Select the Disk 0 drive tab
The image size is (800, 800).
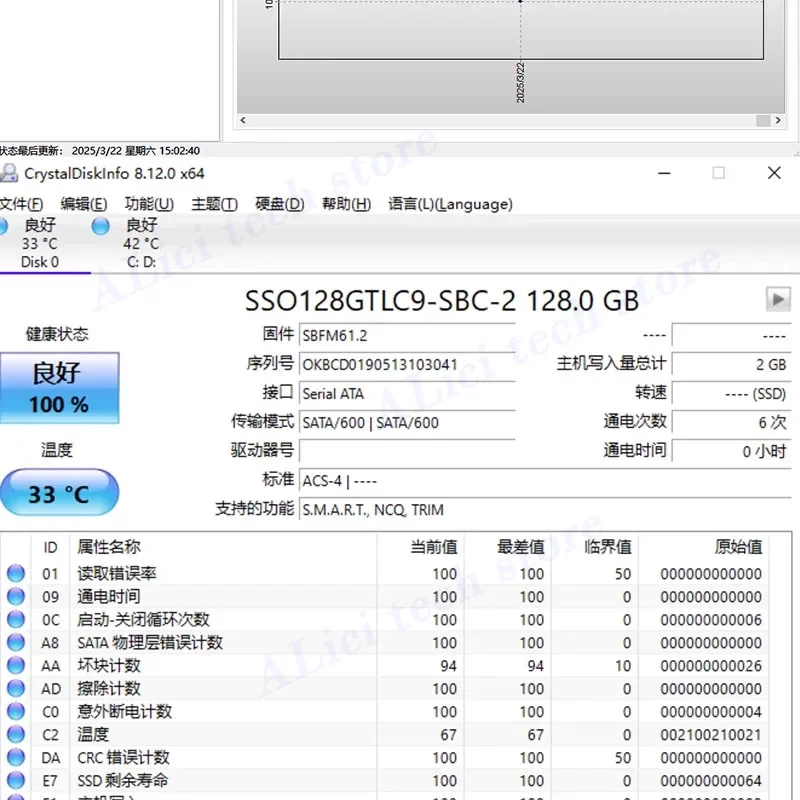click(40, 244)
